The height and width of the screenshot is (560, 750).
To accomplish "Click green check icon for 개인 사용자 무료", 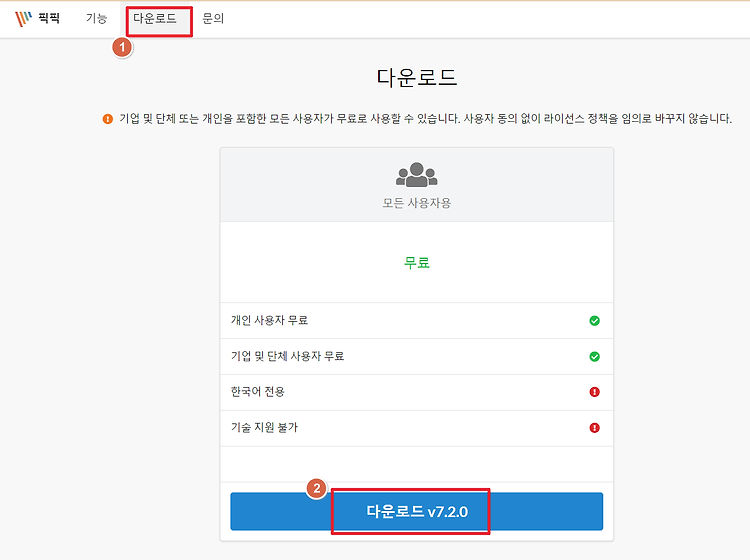I will [x=595, y=321].
